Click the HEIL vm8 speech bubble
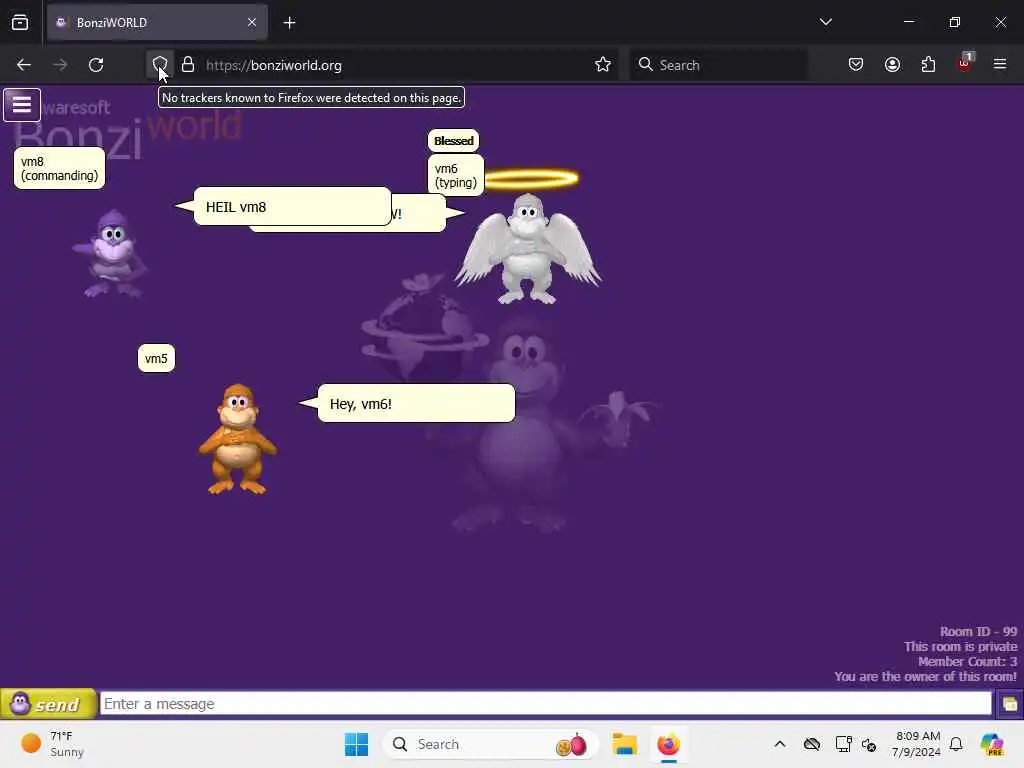The height and width of the screenshot is (768, 1024). coord(293,206)
